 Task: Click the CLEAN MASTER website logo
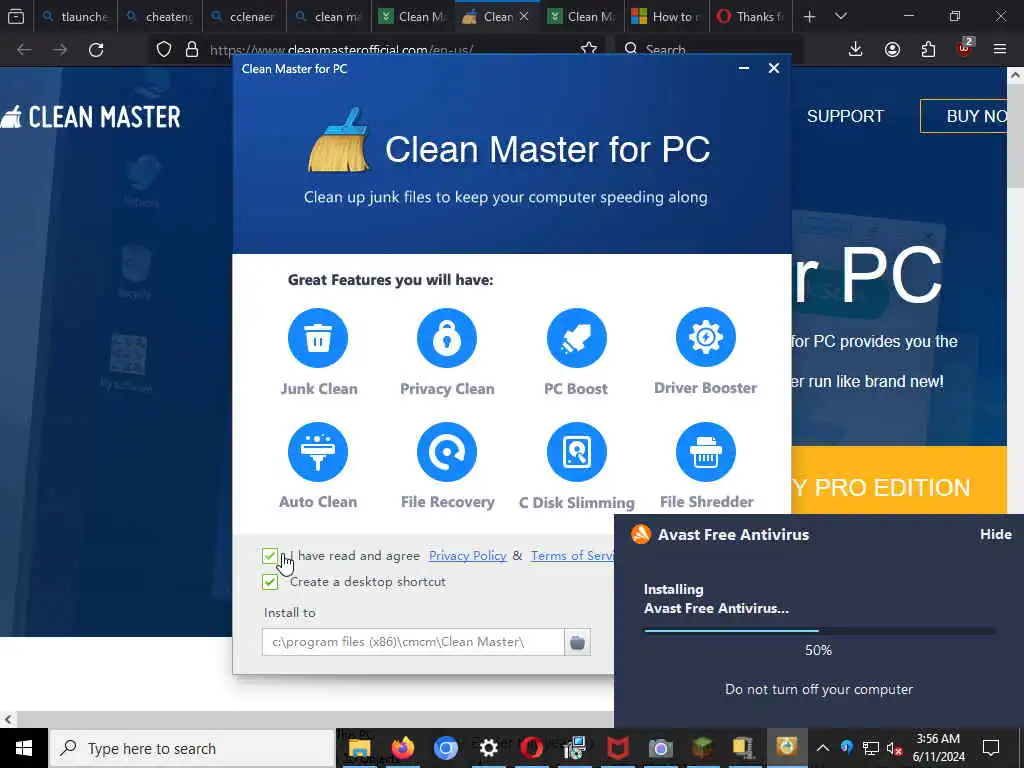click(90, 117)
